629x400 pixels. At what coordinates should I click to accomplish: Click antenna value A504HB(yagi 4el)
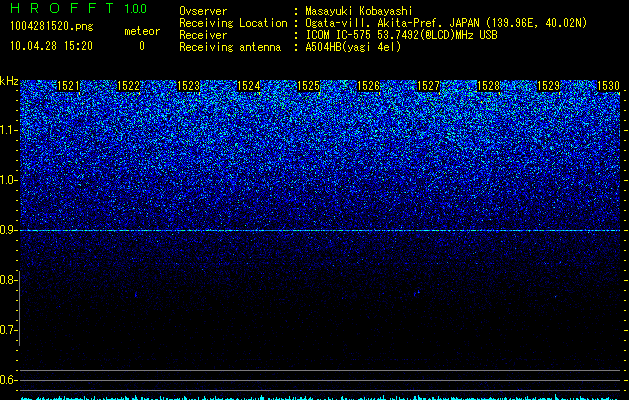353,47
